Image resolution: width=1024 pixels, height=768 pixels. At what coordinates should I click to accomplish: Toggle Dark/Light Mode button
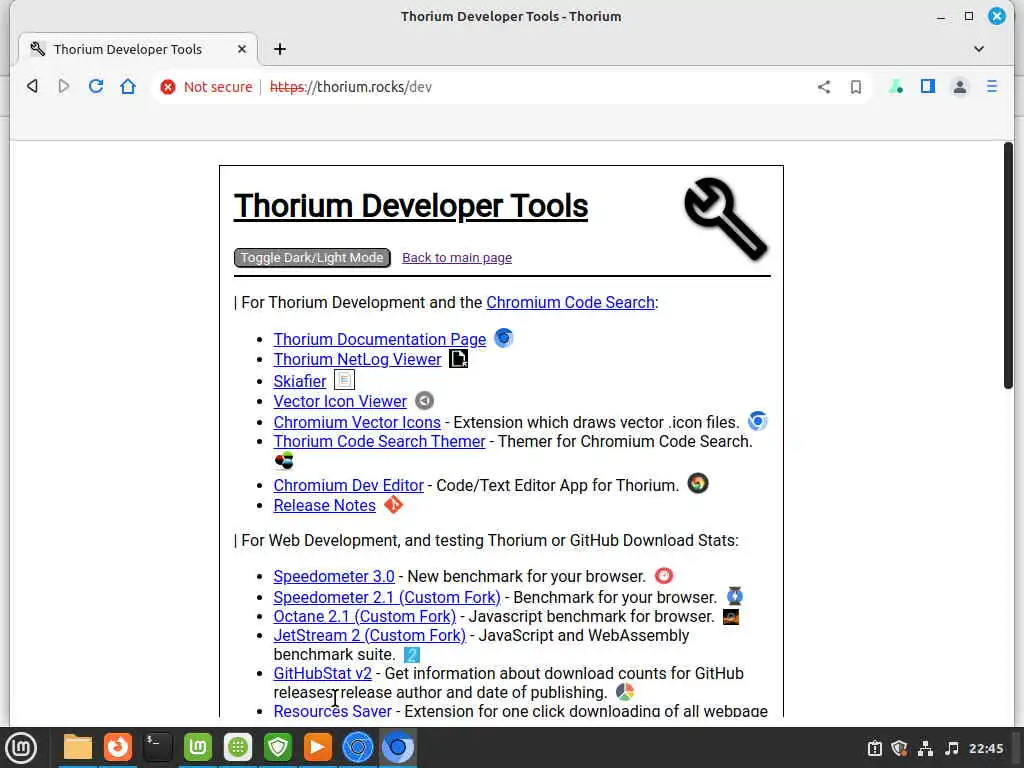click(x=312, y=257)
